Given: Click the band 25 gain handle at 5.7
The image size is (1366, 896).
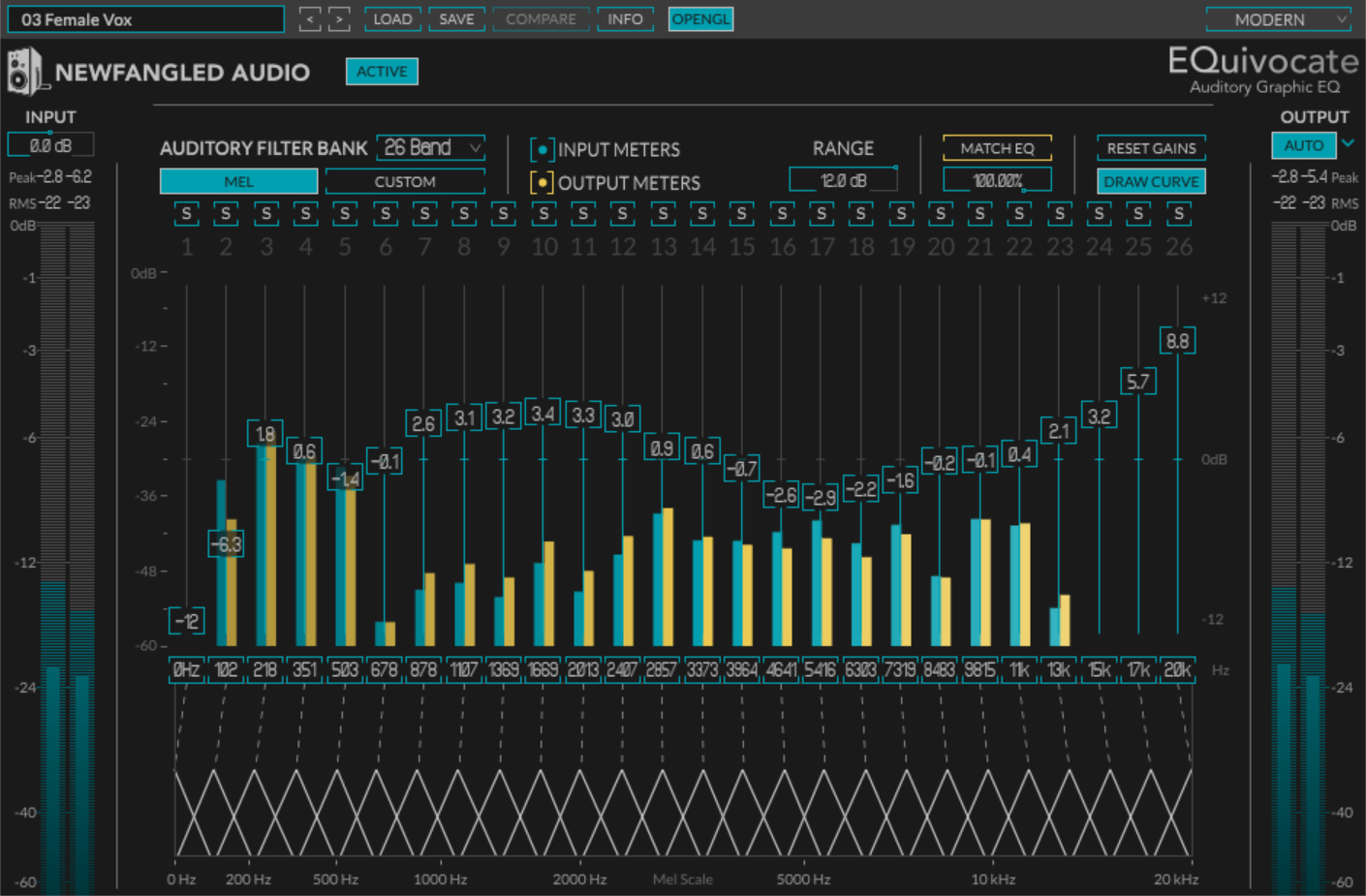Looking at the screenshot, I should tap(1138, 382).
